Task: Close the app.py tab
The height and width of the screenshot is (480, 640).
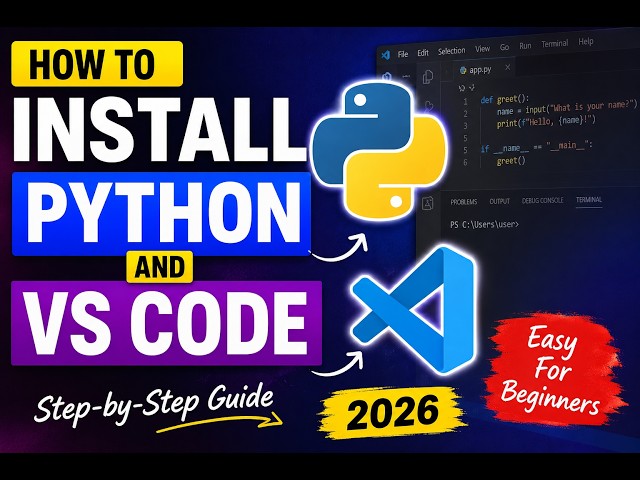Action: (508, 67)
